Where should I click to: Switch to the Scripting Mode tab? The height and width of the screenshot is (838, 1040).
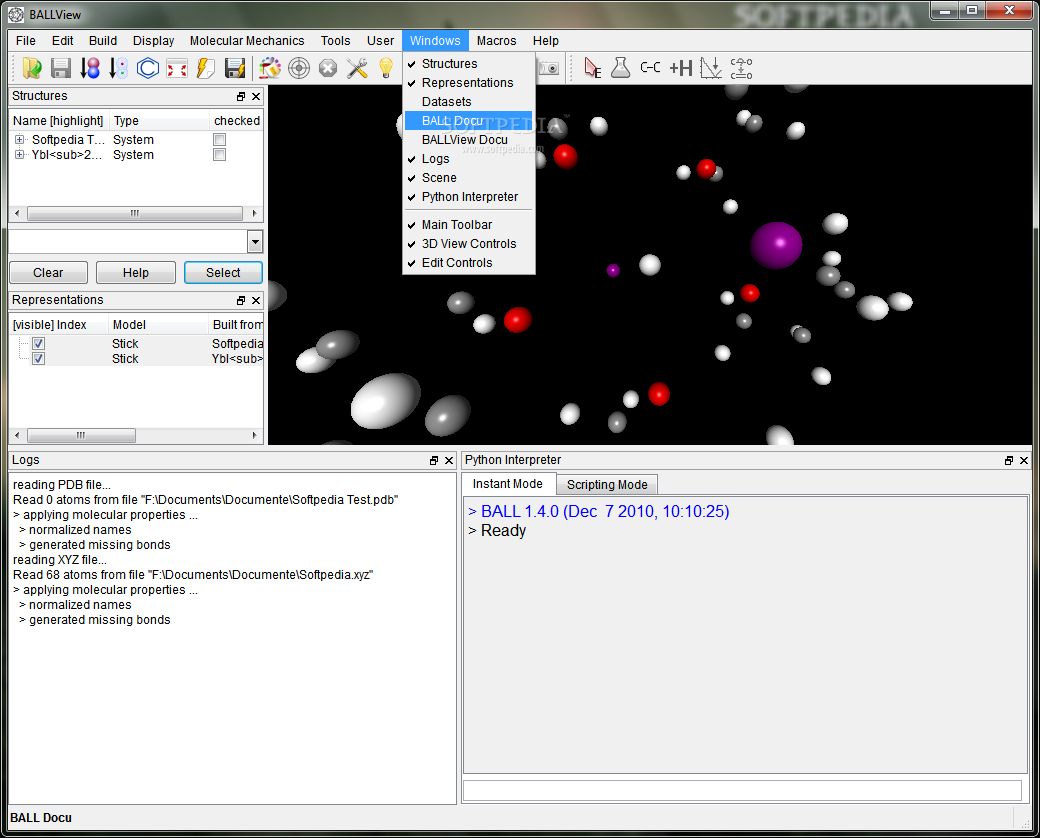pyautogui.click(x=607, y=485)
